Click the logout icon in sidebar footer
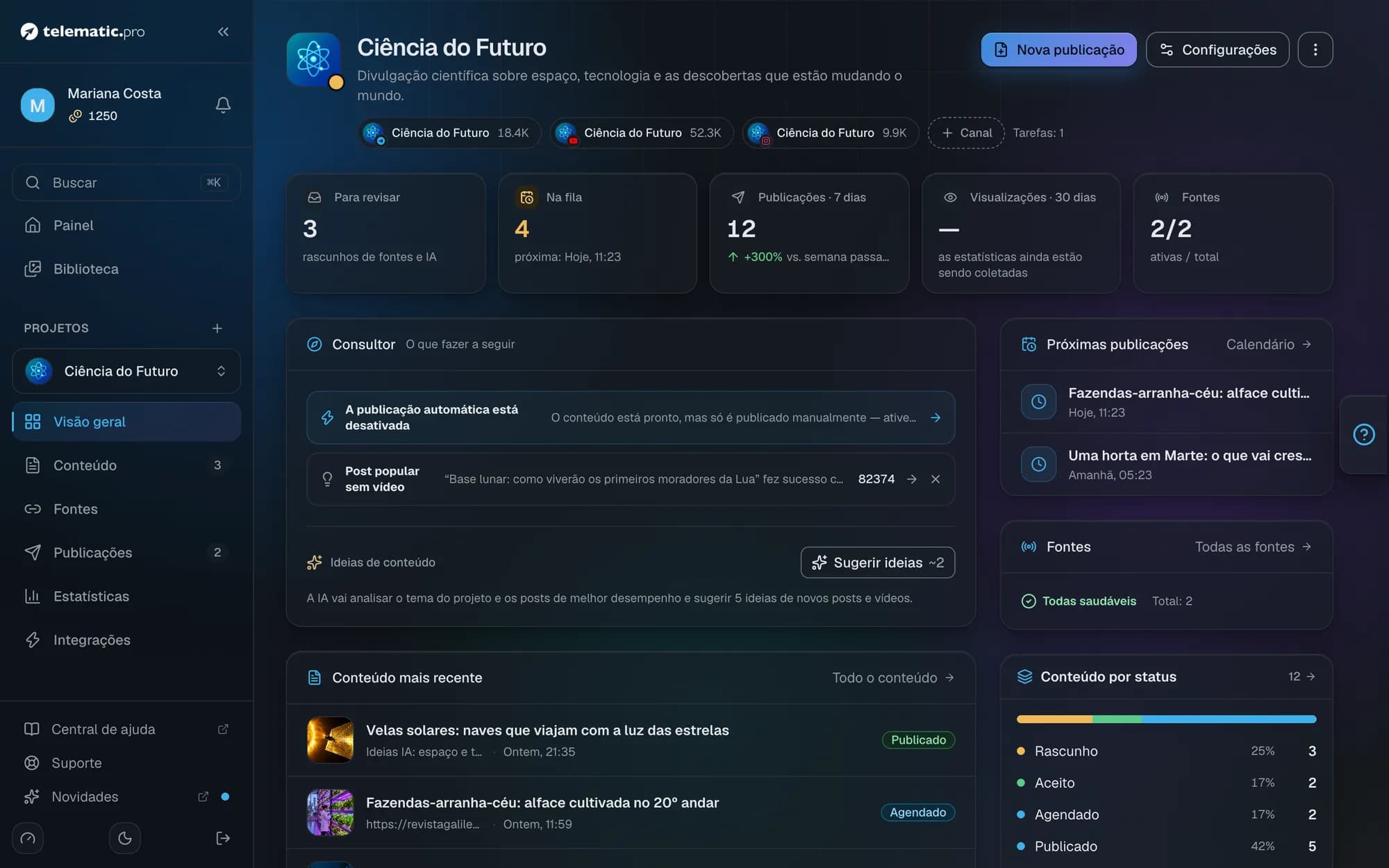The width and height of the screenshot is (1389, 868). [x=223, y=838]
